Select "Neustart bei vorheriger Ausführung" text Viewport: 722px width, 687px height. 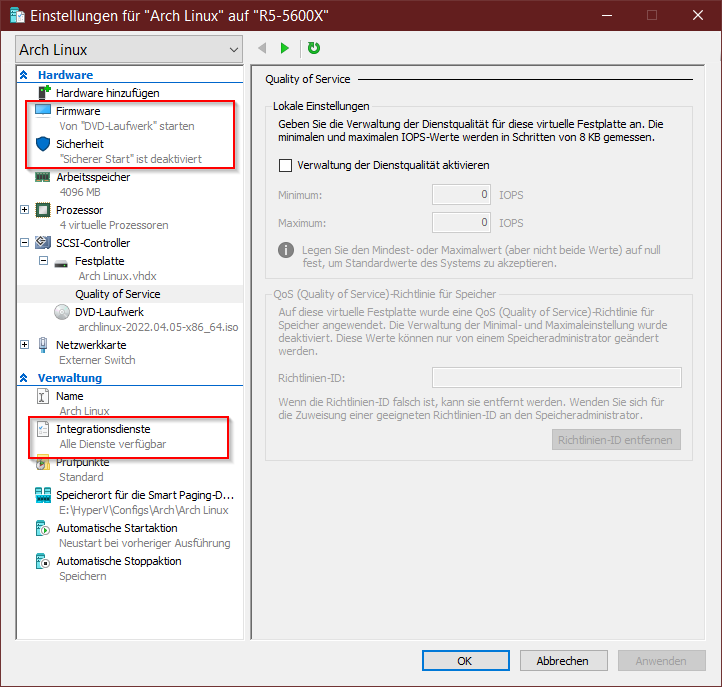145,543
